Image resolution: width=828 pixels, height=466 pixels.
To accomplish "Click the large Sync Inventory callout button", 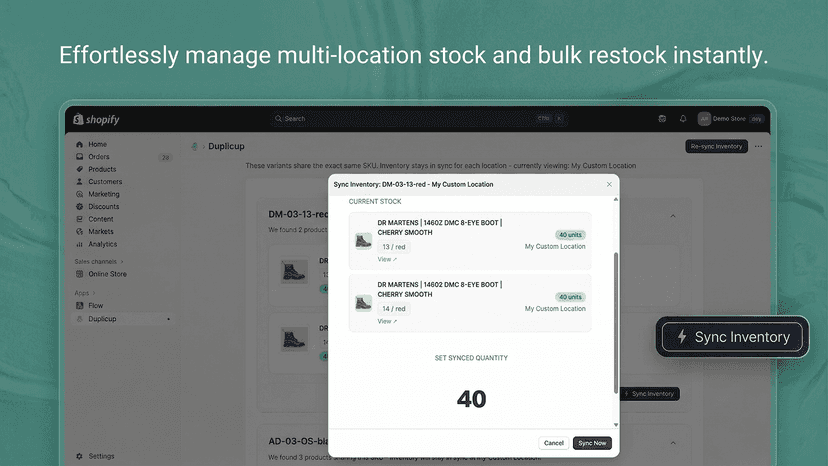I will point(732,337).
